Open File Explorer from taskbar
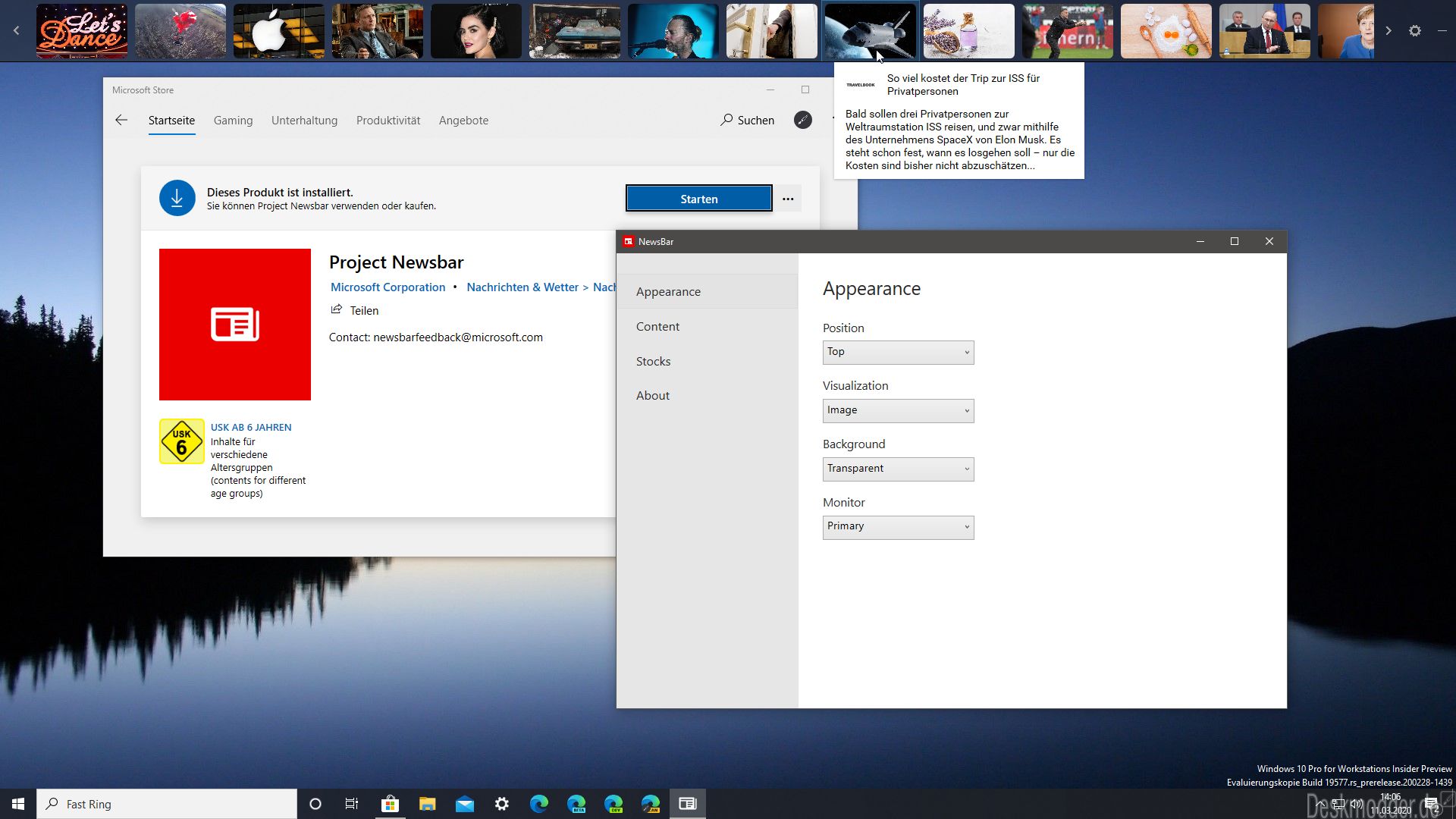This screenshot has height=819, width=1456. [427, 804]
